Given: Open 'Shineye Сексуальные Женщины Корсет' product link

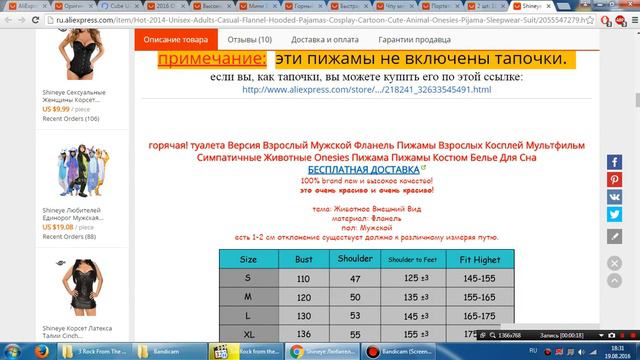Looking at the screenshot, I should [x=74, y=96].
